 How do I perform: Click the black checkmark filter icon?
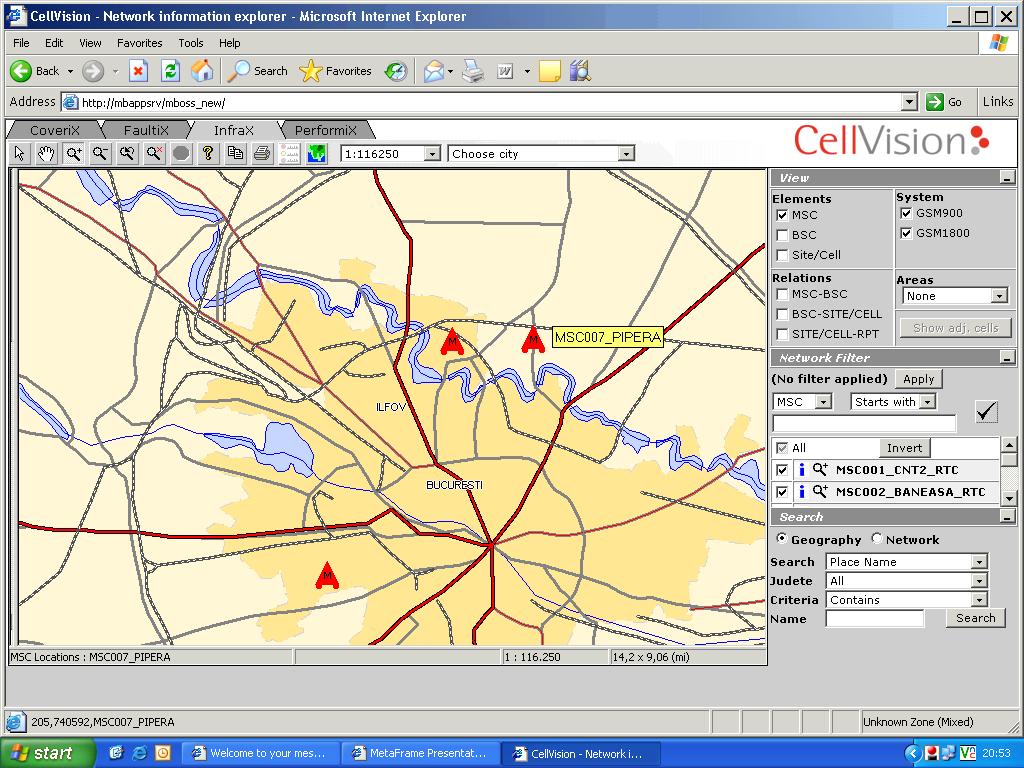click(x=986, y=411)
